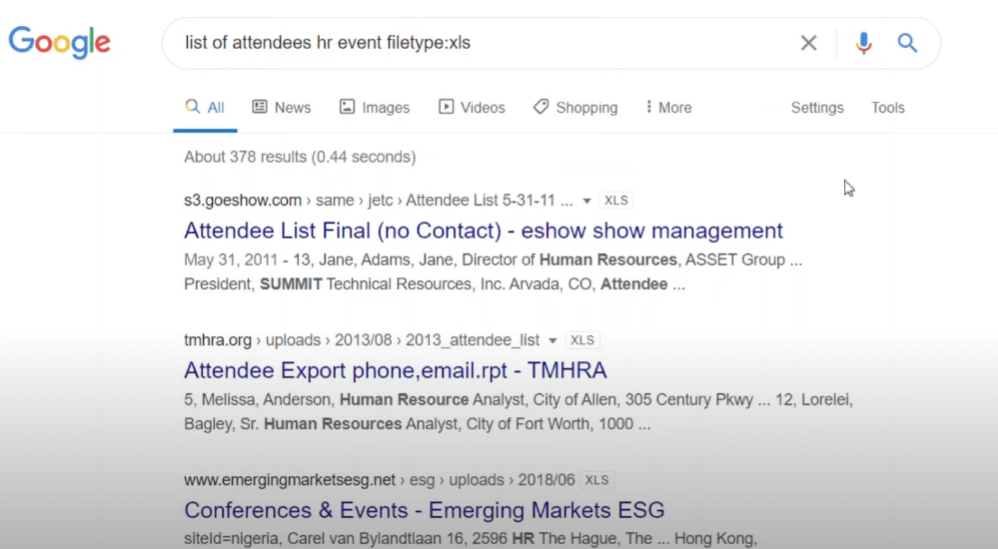This screenshot has width=998, height=549.
Task: Open Attendee List Final (no Contact) result
Action: pos(483,230)
